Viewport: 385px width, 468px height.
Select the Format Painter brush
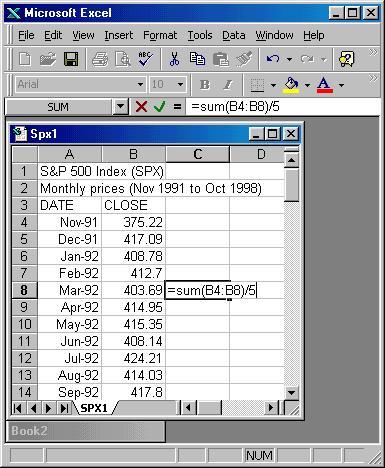(x=244, y=59)
